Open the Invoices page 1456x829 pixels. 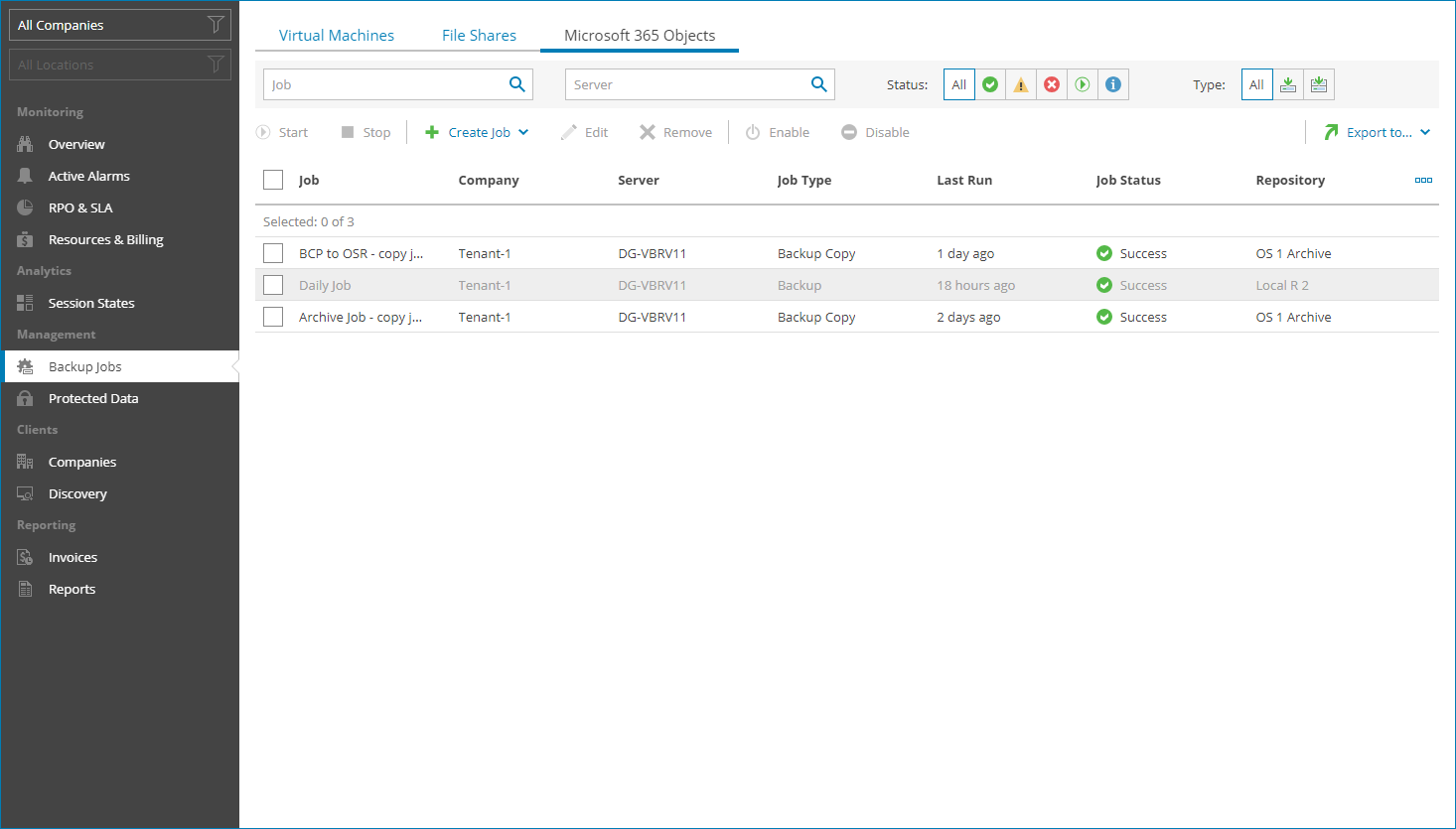coord(71,556)
